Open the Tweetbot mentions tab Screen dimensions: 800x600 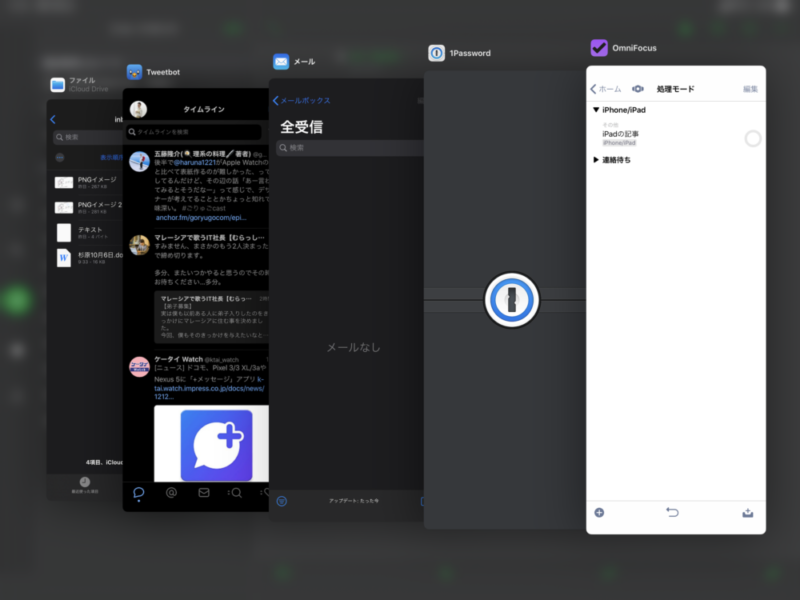pyautogui.click(x=171, y=493)
